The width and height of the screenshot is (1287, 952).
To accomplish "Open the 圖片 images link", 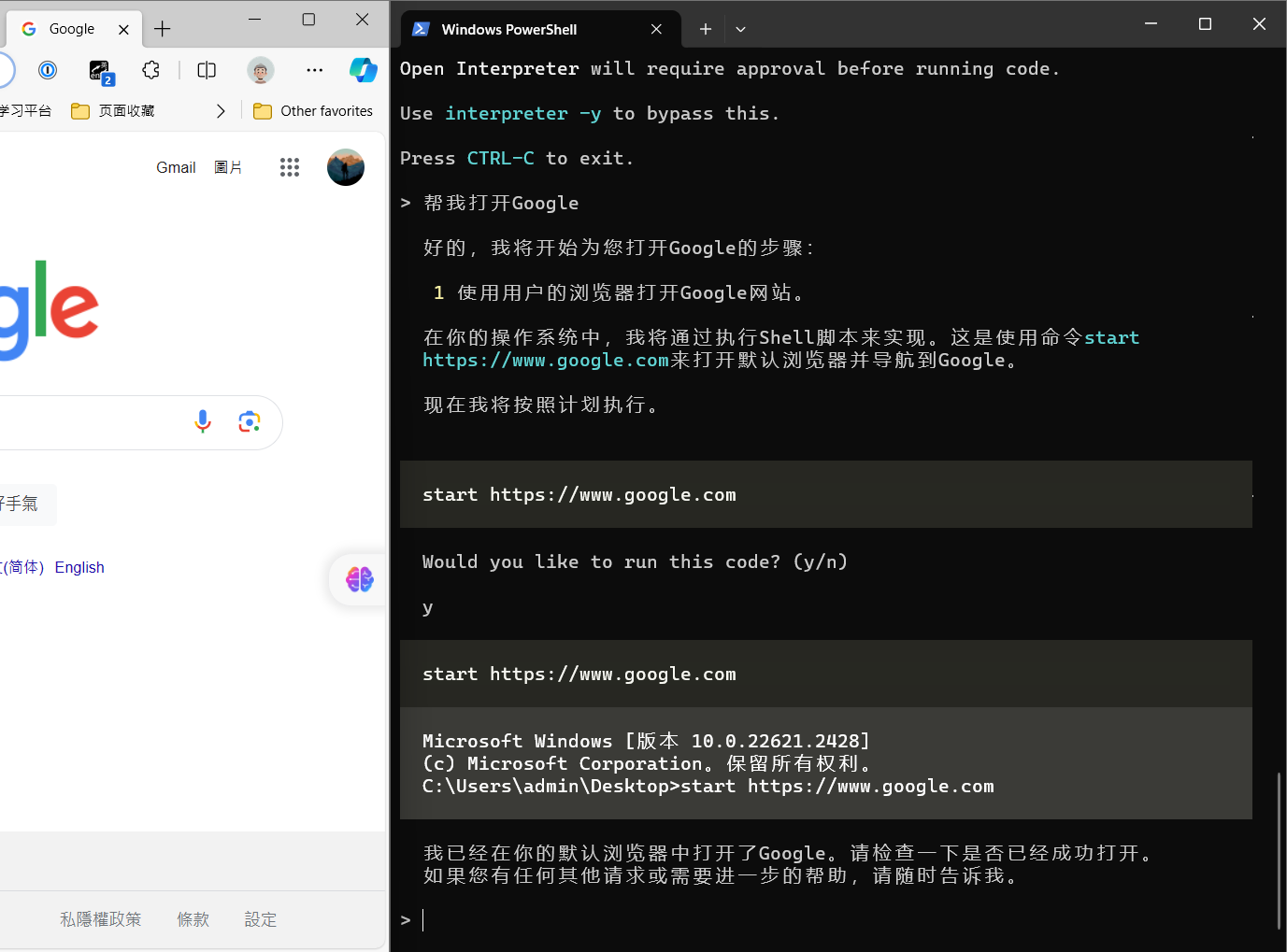I will (x=228, y=167).
